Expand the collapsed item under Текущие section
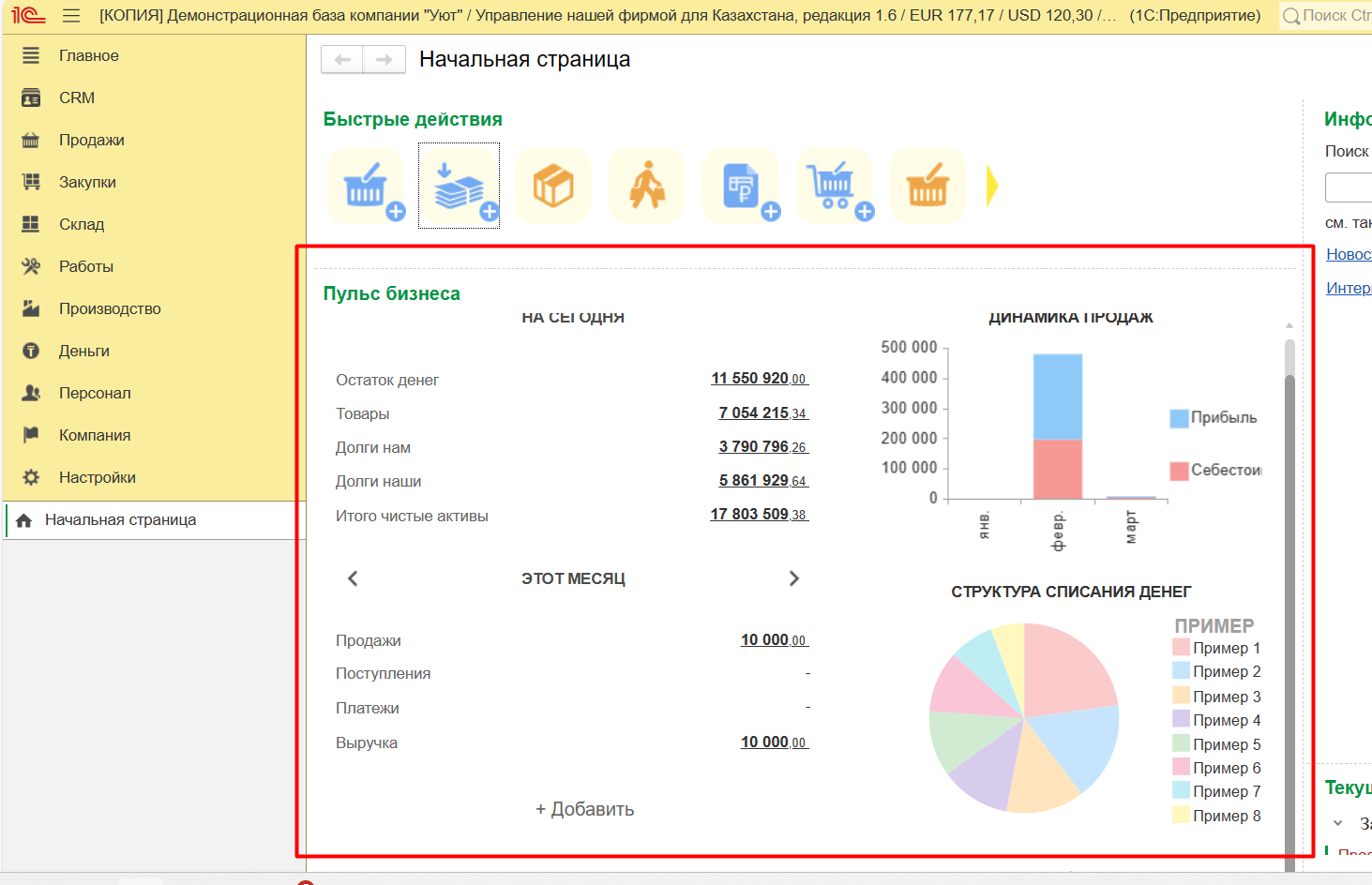This screenshot has width=1372, height=885. point(1338,823)
